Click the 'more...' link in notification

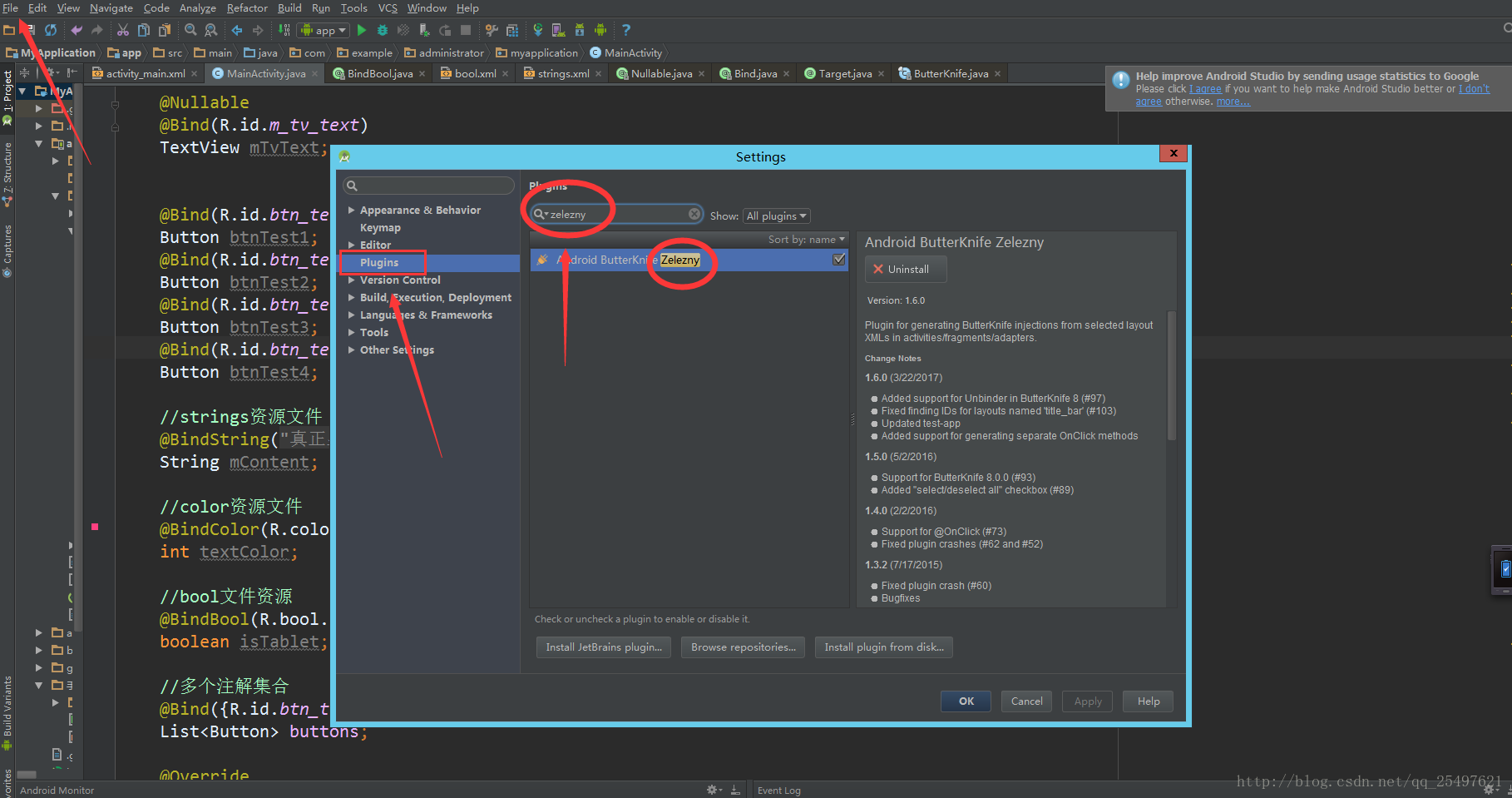pos(1233,102)
